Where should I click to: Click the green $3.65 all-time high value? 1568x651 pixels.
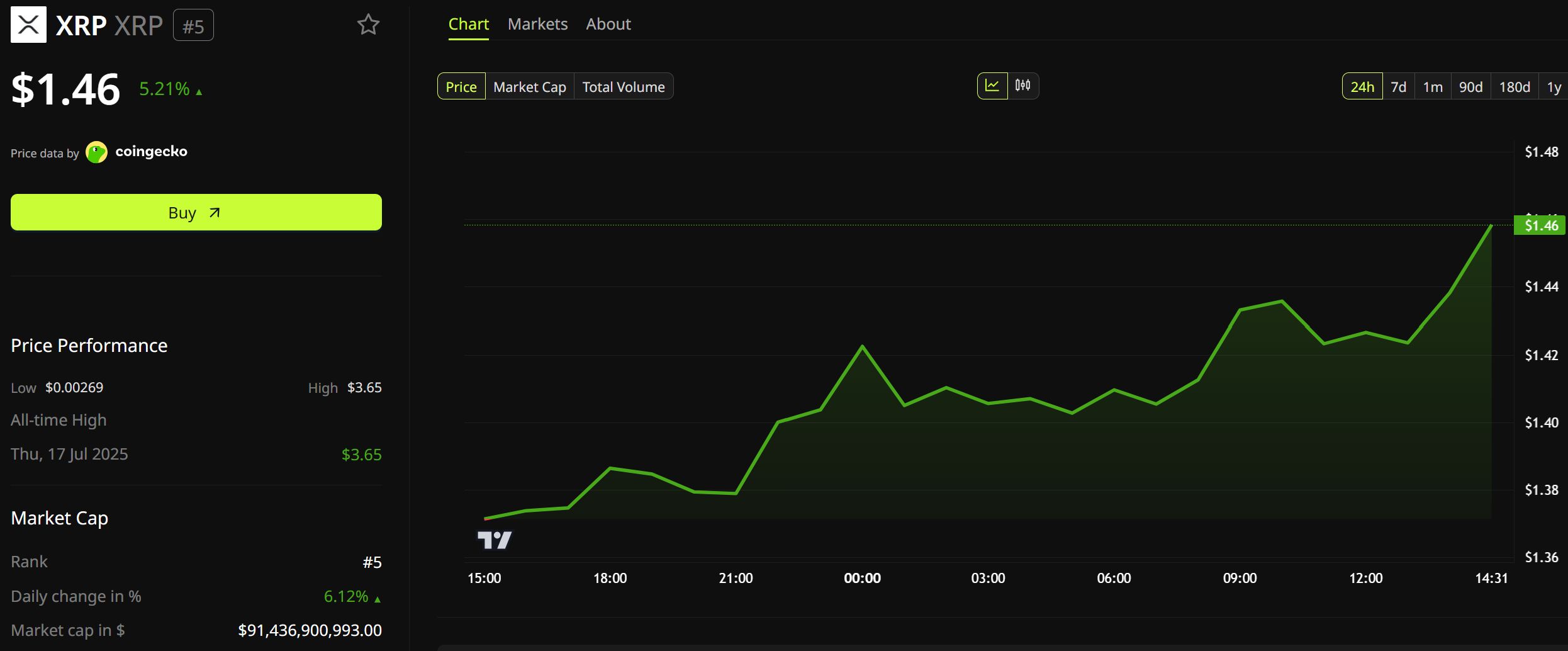click(x=361, y=455)
